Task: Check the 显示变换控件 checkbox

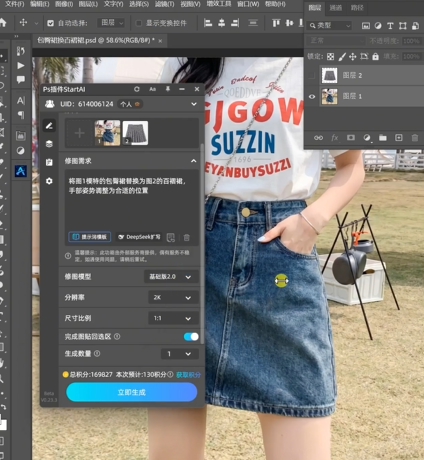Action: [139, 23]
